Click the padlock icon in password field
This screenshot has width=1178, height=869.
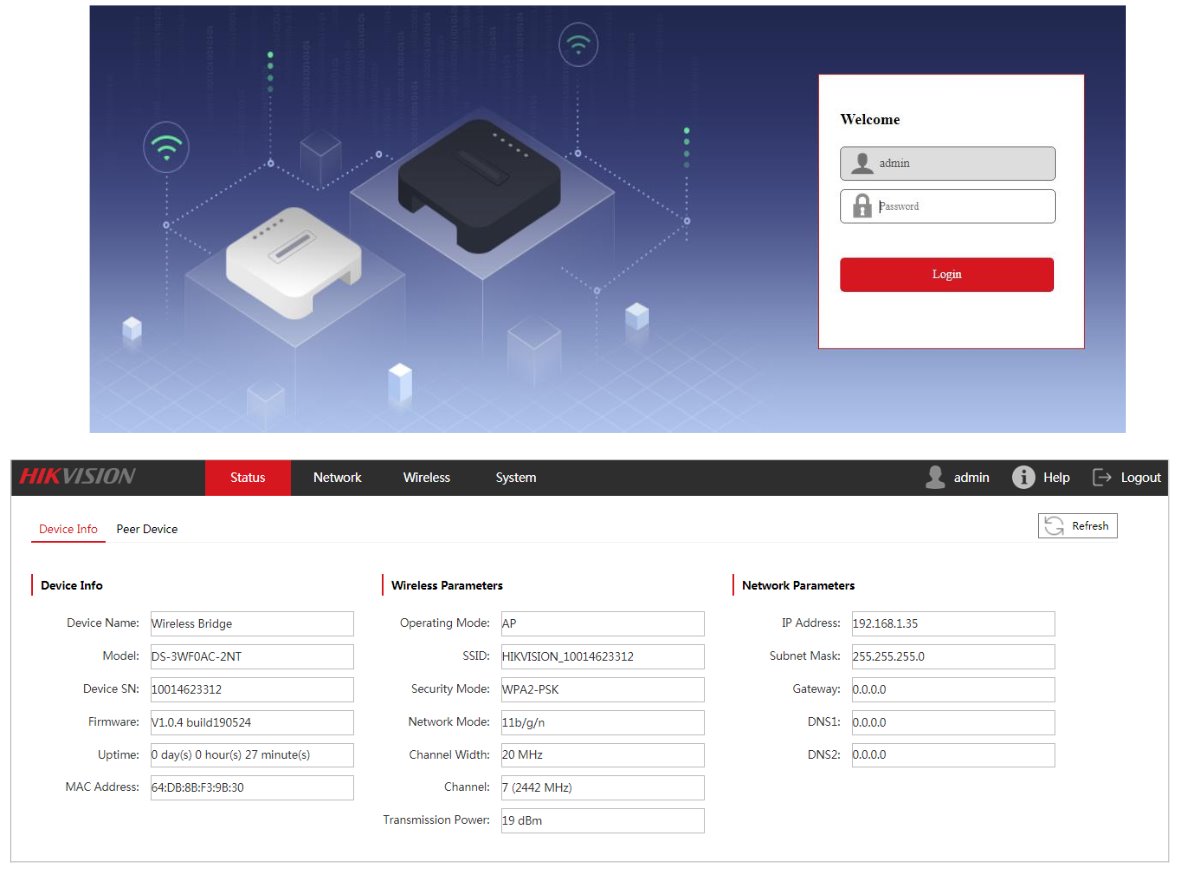(861, 206)
